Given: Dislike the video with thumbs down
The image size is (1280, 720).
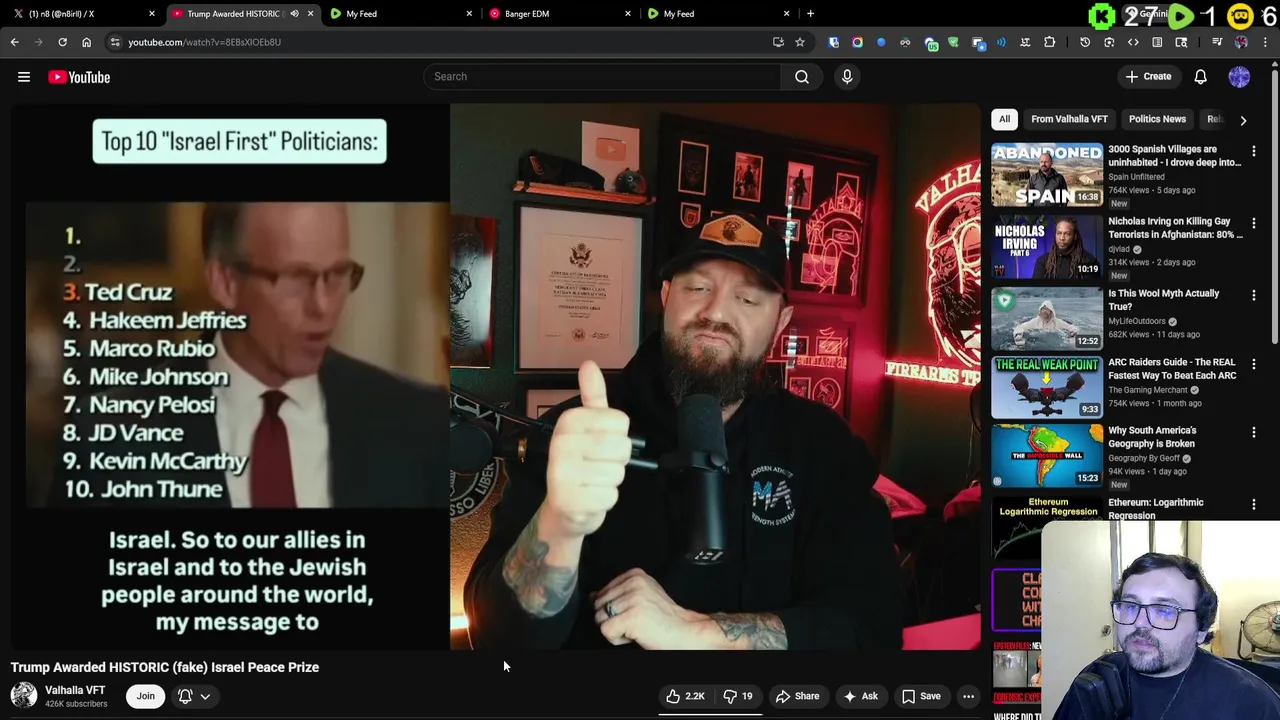Looking at the screenshot, I should point(738,696).
